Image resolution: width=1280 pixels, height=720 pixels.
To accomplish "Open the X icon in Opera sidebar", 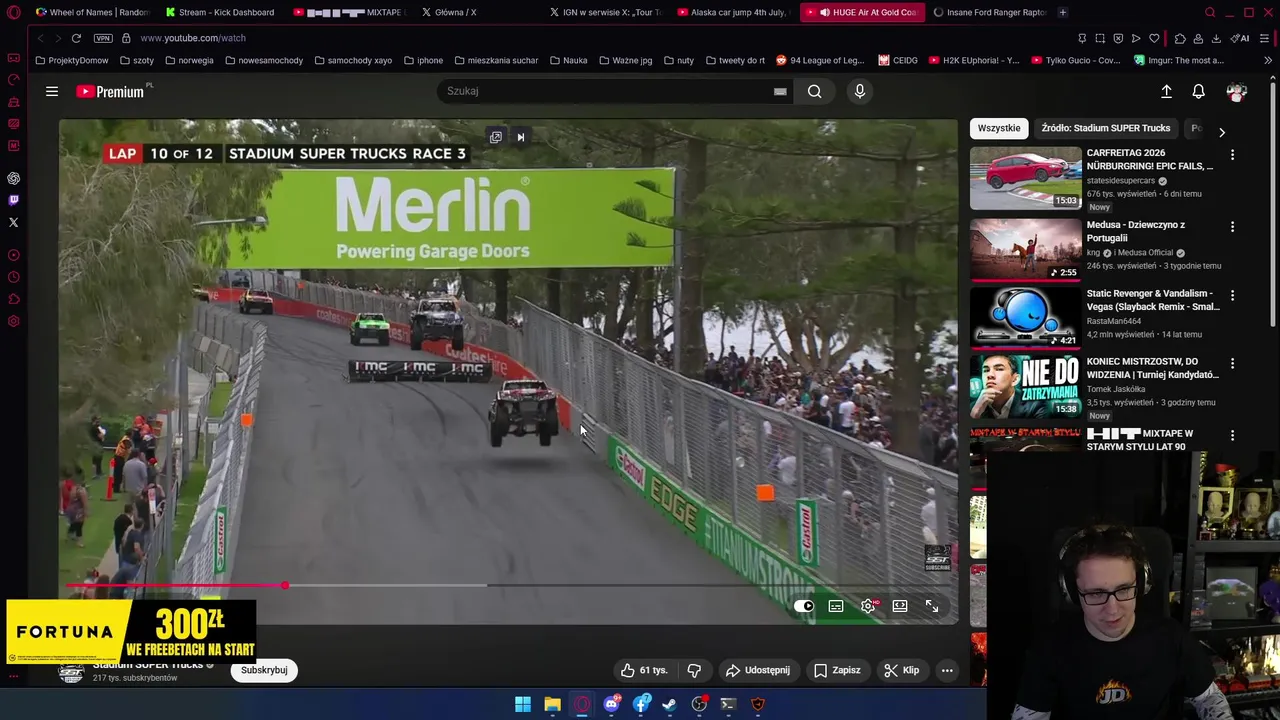I will pyautogui.click(x=14, y=222).
